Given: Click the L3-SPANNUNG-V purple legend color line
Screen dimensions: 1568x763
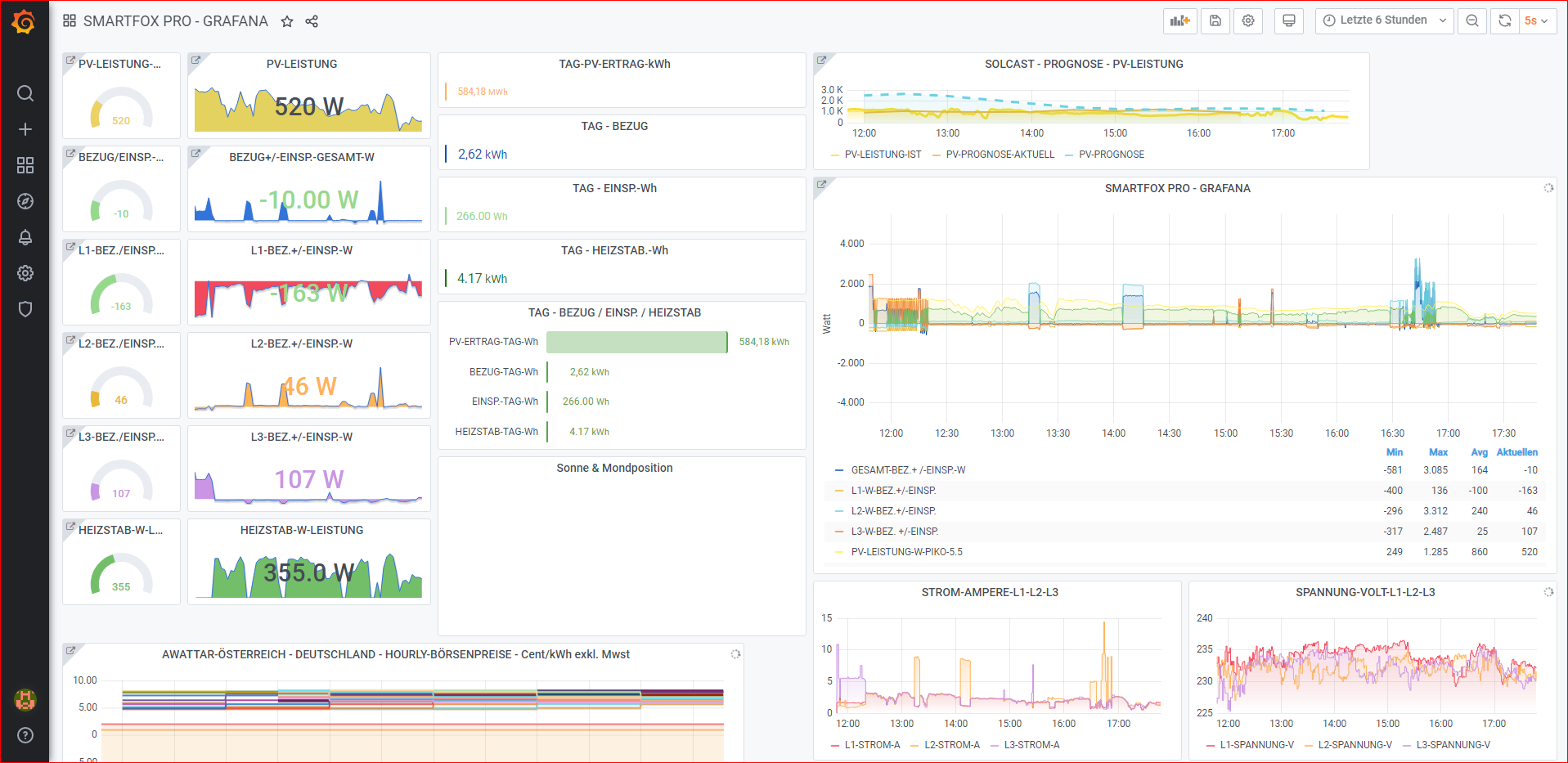Looking at the screenshot, I should pos(1407,745).
